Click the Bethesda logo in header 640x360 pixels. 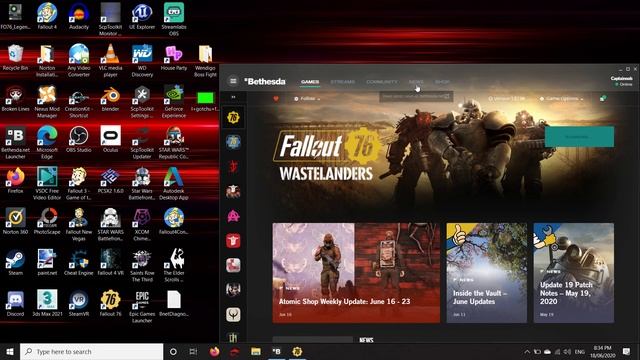(x=265, y=81)
